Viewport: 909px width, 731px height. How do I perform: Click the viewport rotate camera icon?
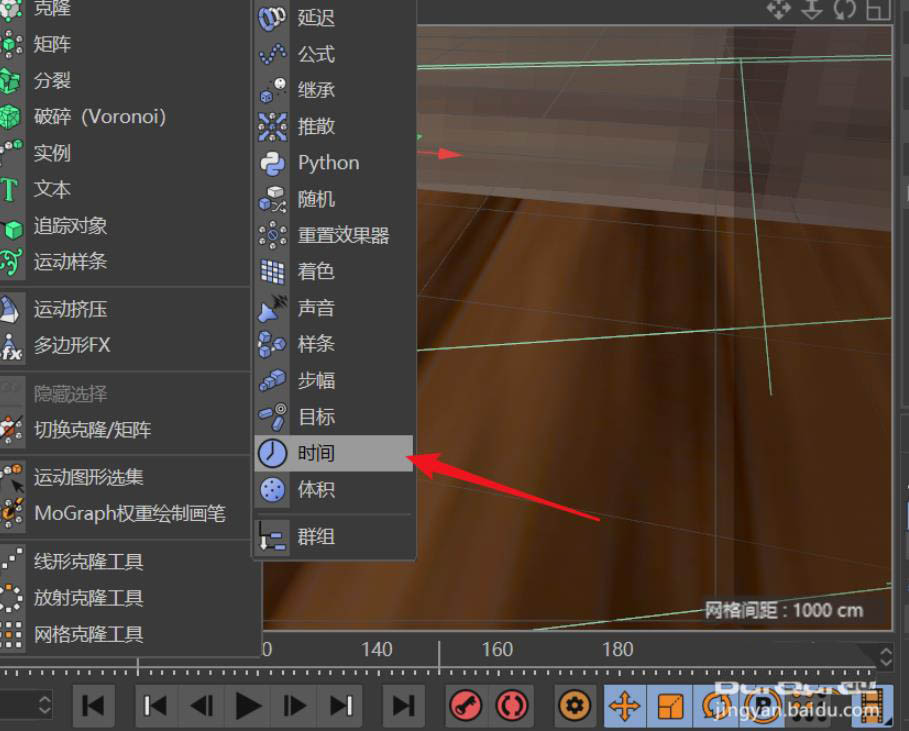tap(845, 9)
